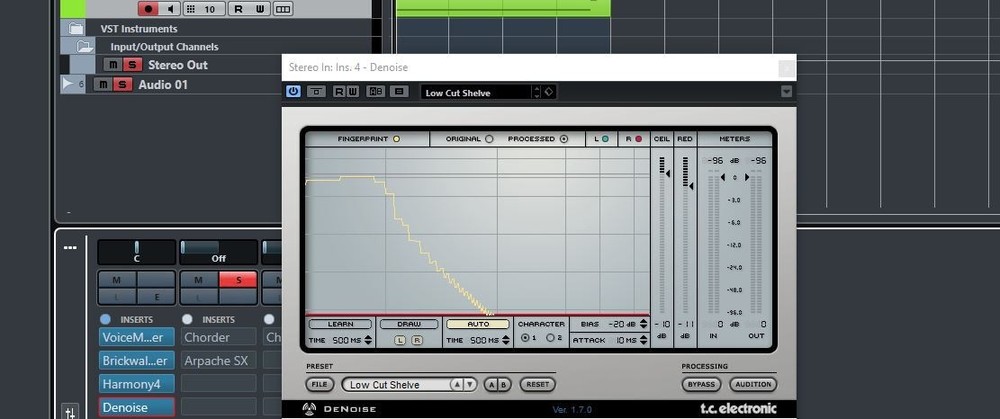Solo the Audio 01 track
This screenshot has height=419, width=1000.
pos(122,84)
